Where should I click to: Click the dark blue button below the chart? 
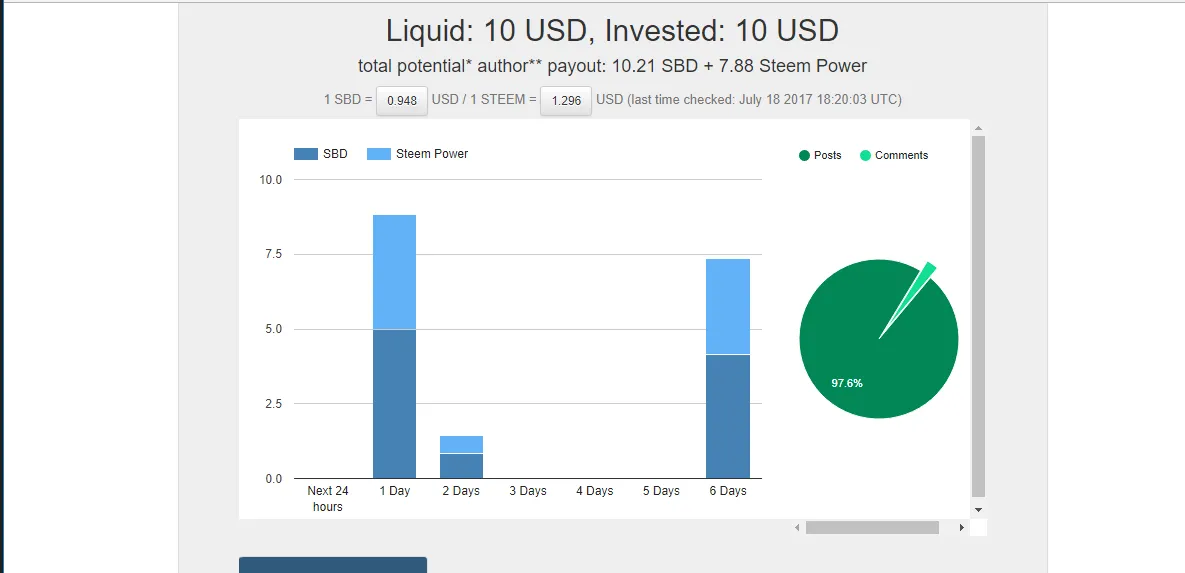click(x=333, y=565)
